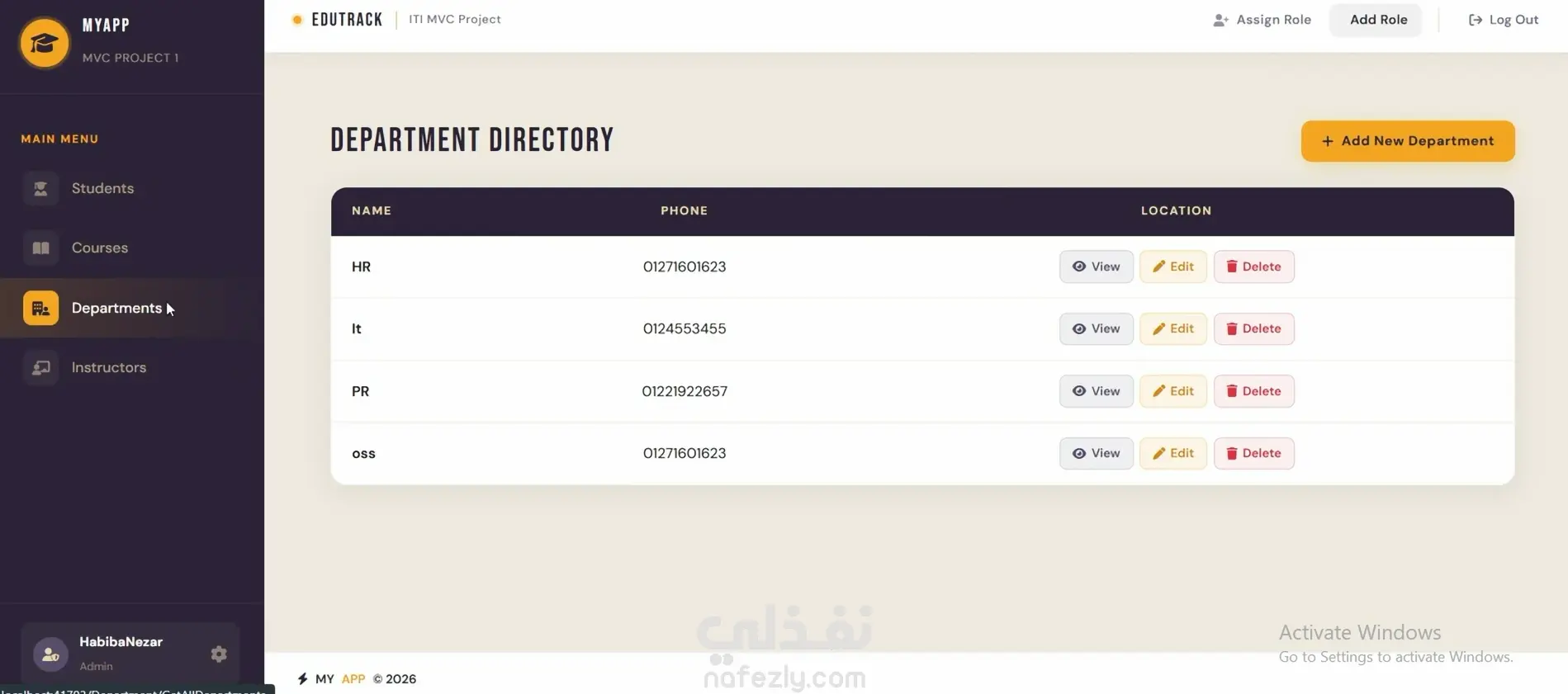Open the Assign Role page
1568x694 pixels.
click(1262, 20)
